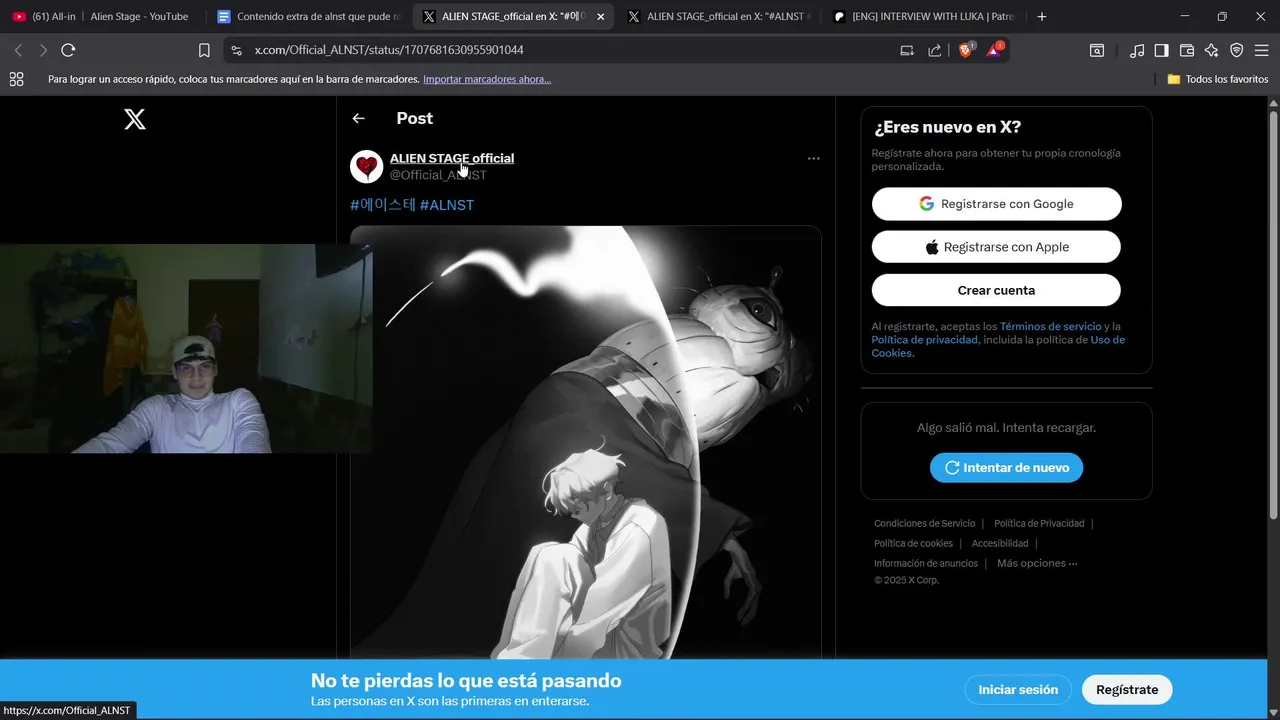Image resolution: width=1280 pixels, height=720 pixels.
Task: Open ALIEN STAGE official profile avatar
Action: (x=367, y=167)
